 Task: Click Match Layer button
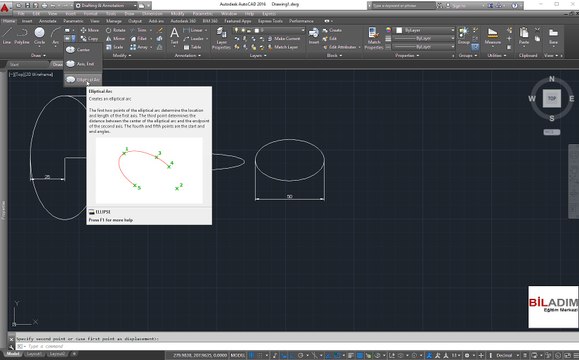tap(283, 47)
